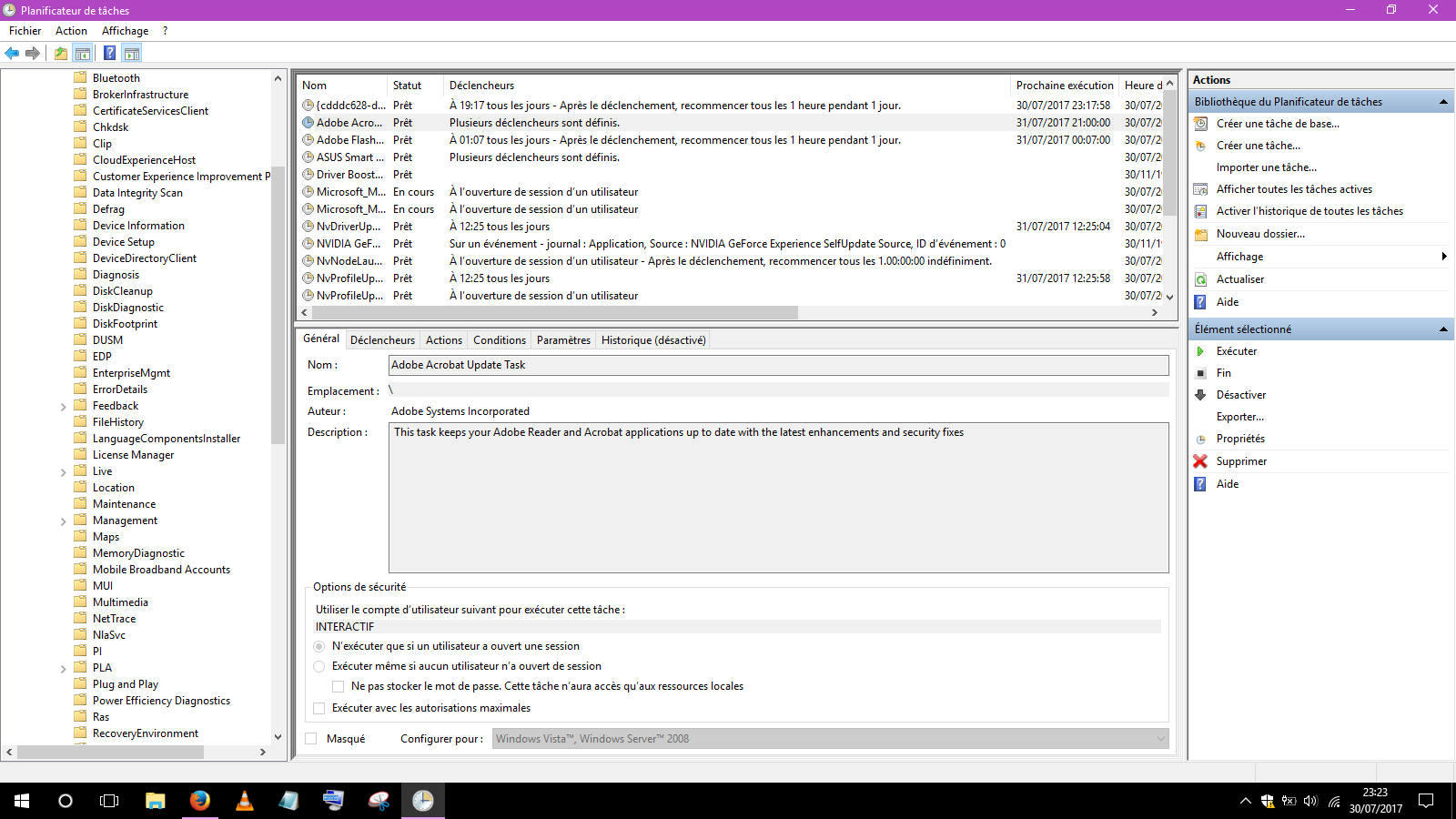Open the Action menu
Viewport: 1456px width, 819px height.
pyautogui.click(x=71, y=31)
